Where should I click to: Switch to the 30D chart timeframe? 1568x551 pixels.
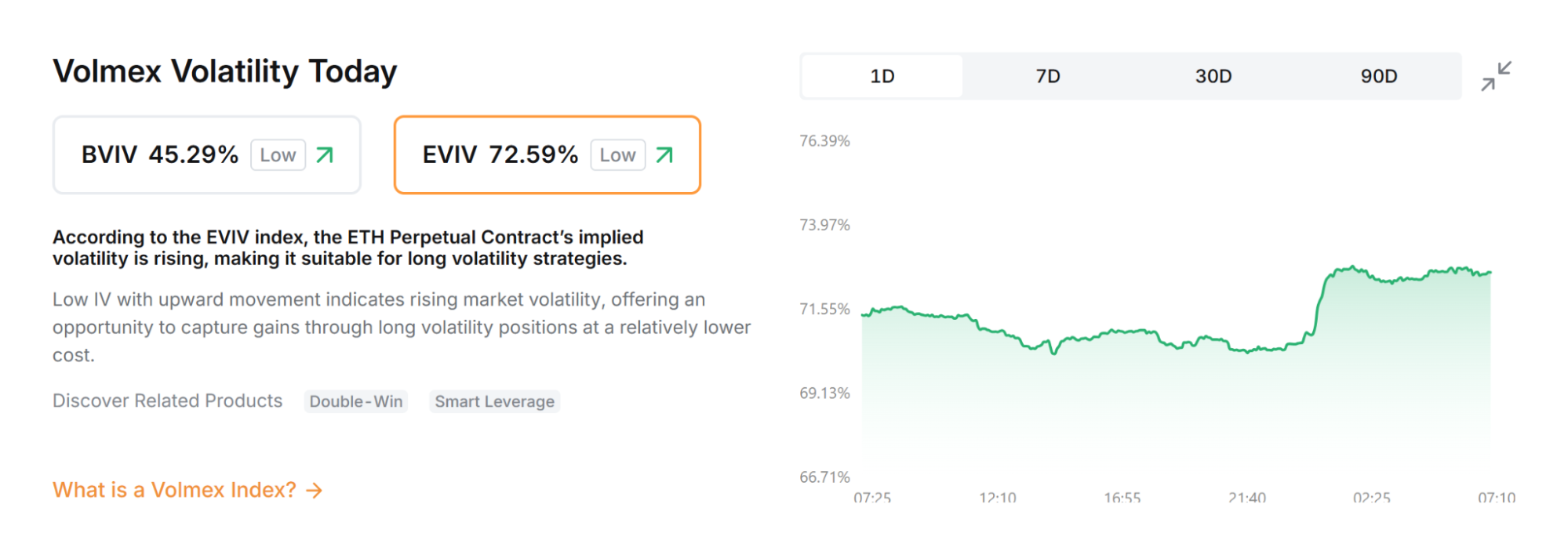(1213, 76)
